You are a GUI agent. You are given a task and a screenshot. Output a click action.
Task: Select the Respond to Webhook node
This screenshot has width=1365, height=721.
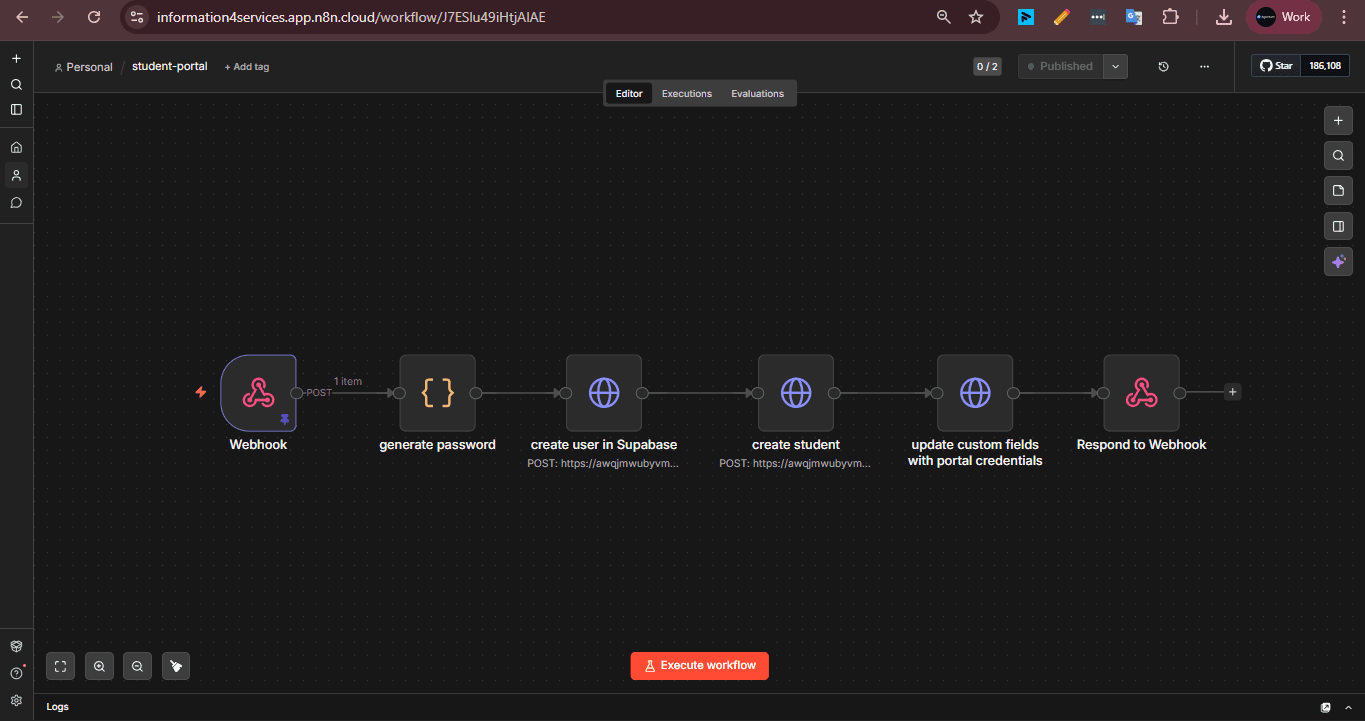1141,393
